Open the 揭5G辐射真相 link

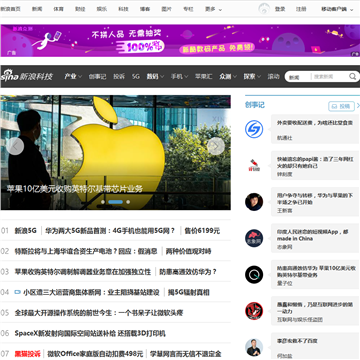(188, 292)
